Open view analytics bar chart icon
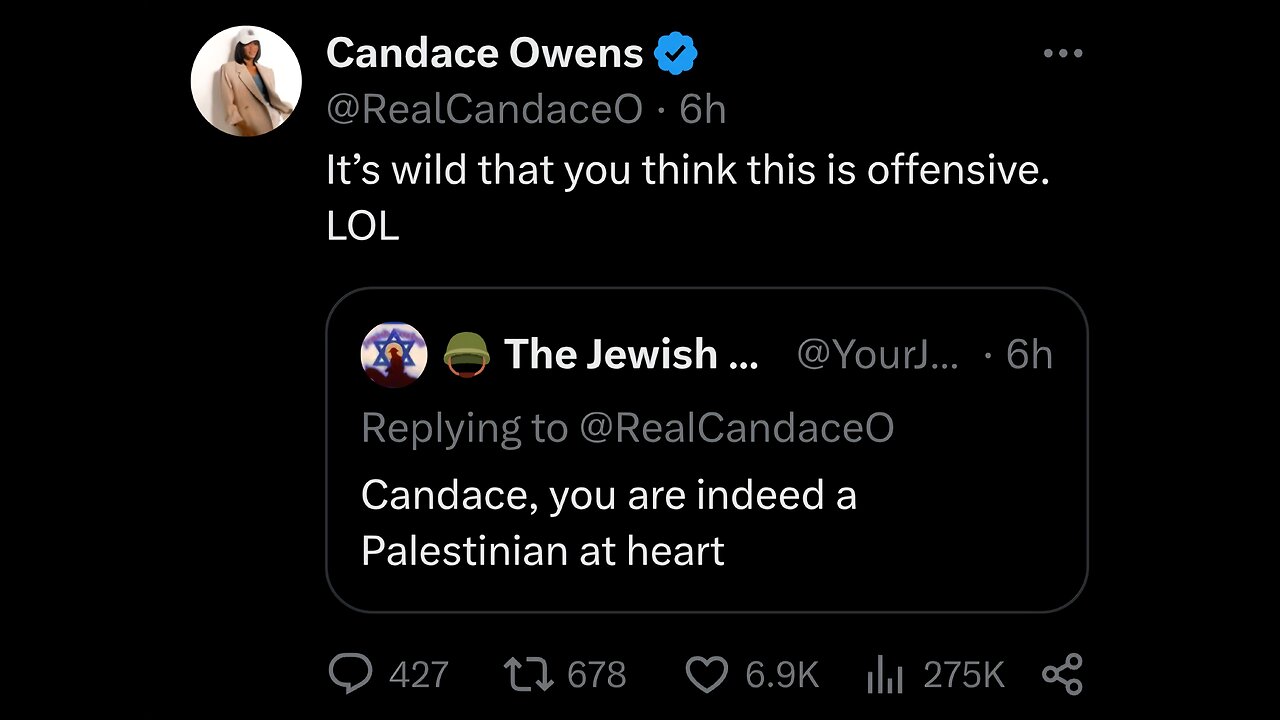This screenshot has width=1280, height=720. pyautogui.click(x=884, y=676)
